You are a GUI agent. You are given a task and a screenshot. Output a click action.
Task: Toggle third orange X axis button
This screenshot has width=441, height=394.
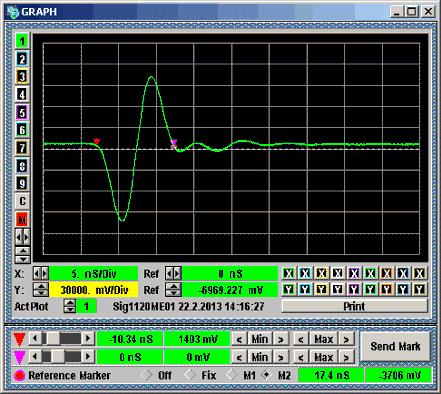click(321, 274)
